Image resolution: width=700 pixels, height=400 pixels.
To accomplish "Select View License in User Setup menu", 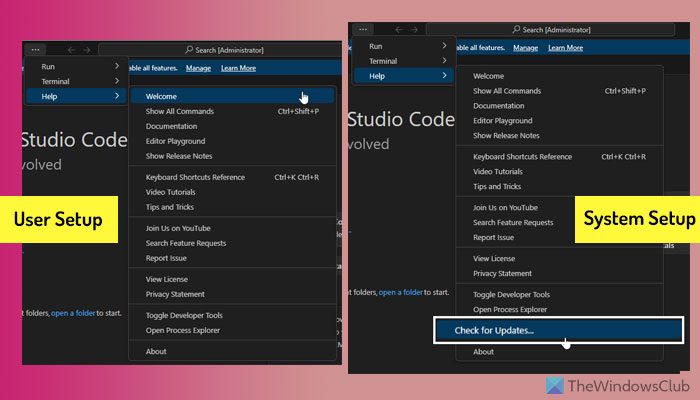I will (232, 279).
